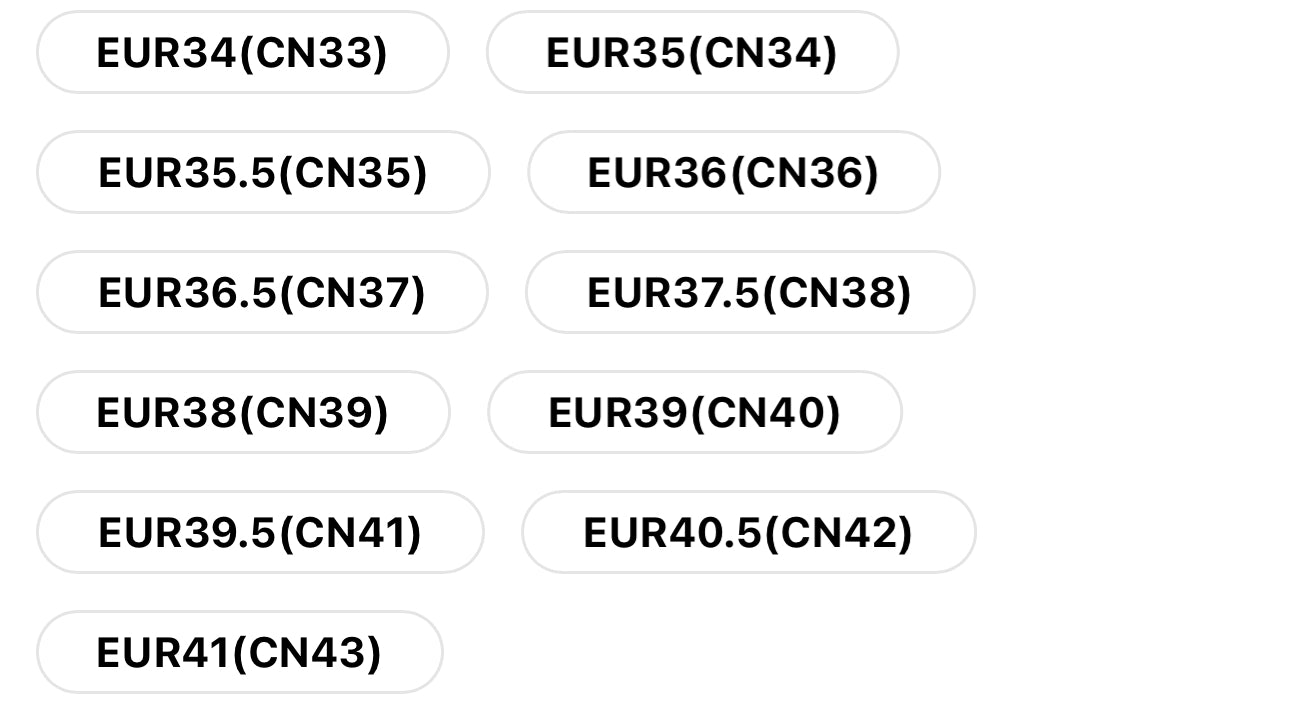The height and width of the screenshot is (722, 1290).
Task: Tap the EUR37.5(CN38) size button
Action: point(750,292)
